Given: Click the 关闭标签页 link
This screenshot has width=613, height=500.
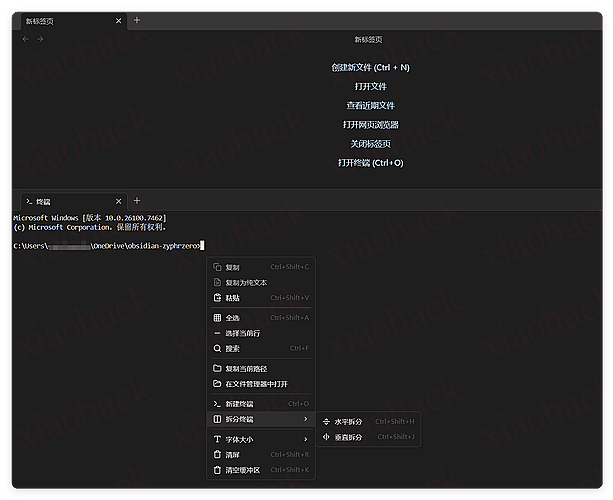Looking at the screenshot, I should (x=370, y=144).
